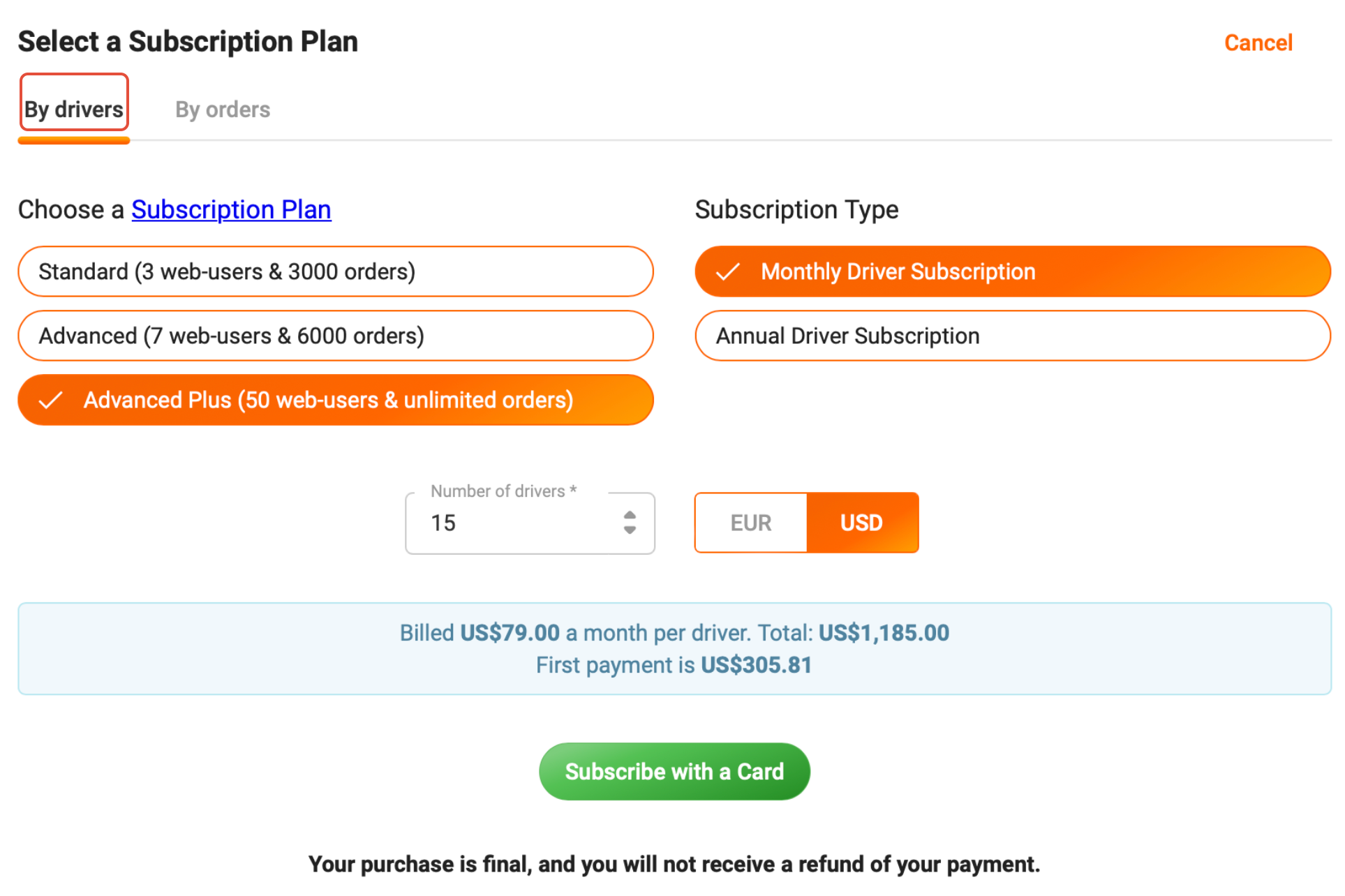Select the Standard plan option
The width and height of the screenshot is (1345, 896).
tap(335, 272)
